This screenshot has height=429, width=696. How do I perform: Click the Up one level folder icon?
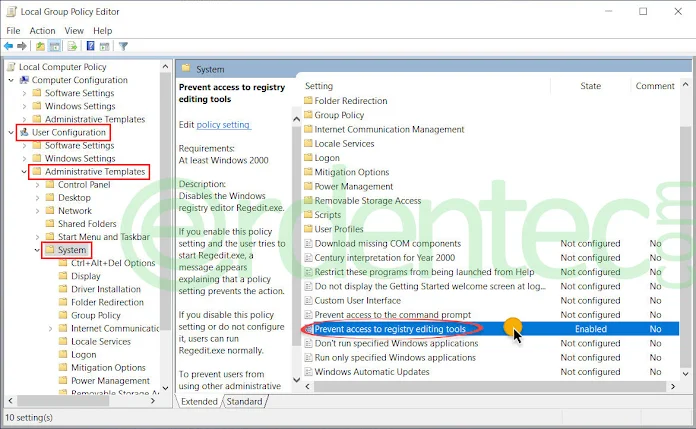[x=40, y=46]
